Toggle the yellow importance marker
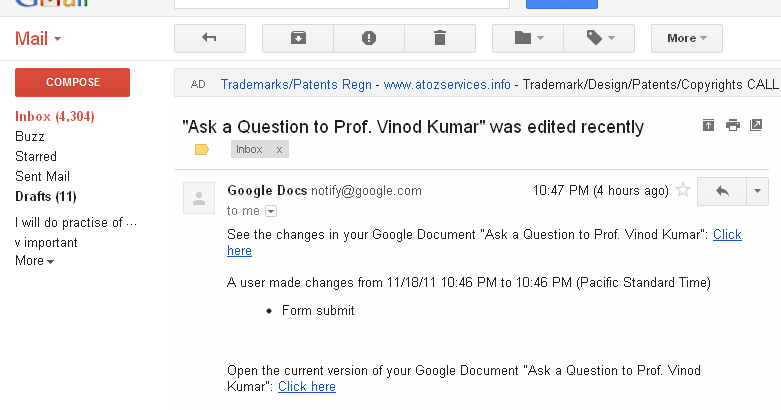Viewport: 781px width, 410px height. pyautogui.click(x=201, y=150)
